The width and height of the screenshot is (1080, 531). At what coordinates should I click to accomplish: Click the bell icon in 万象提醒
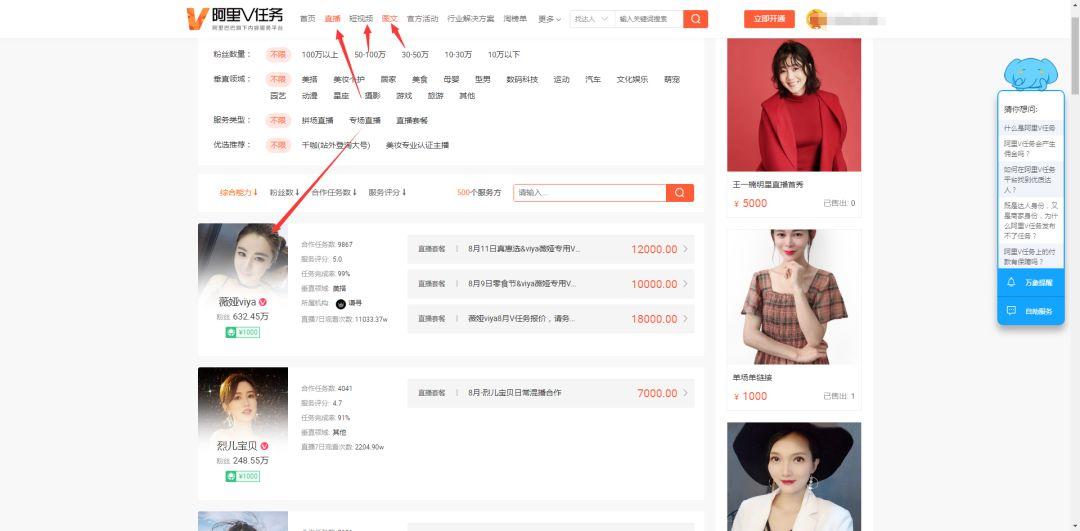tap(1011, 282)
